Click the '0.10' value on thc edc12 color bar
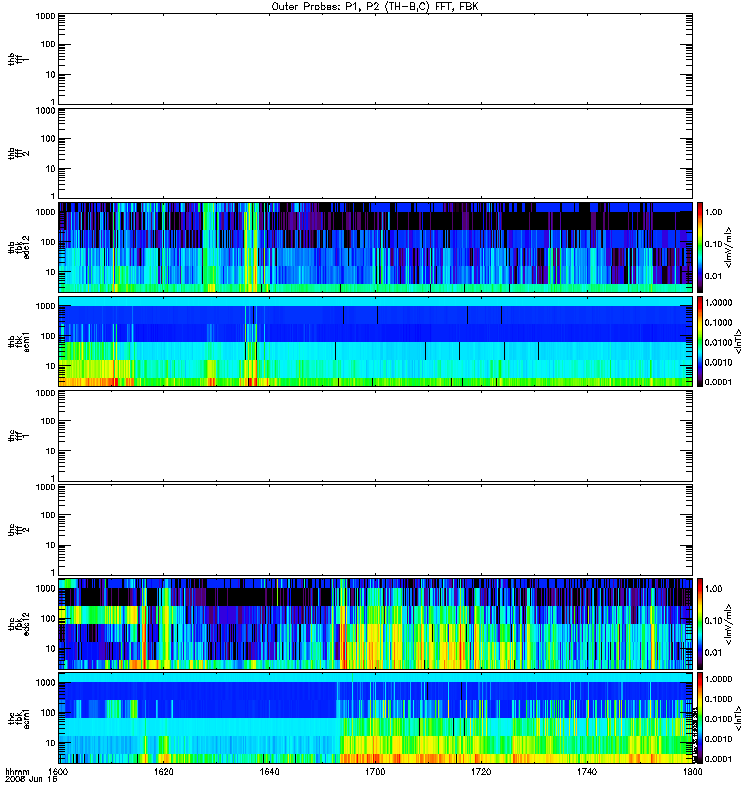Image resolution: width=750 pixels, height=800 pixels. [713, 620]
